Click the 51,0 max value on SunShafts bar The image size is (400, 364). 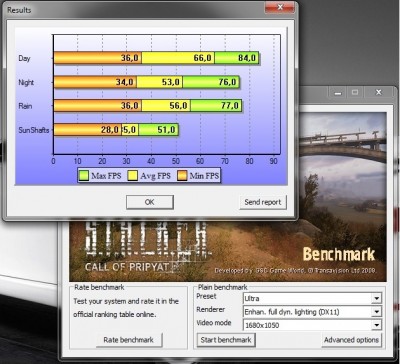pyautogui.click(x=167, y=130)
